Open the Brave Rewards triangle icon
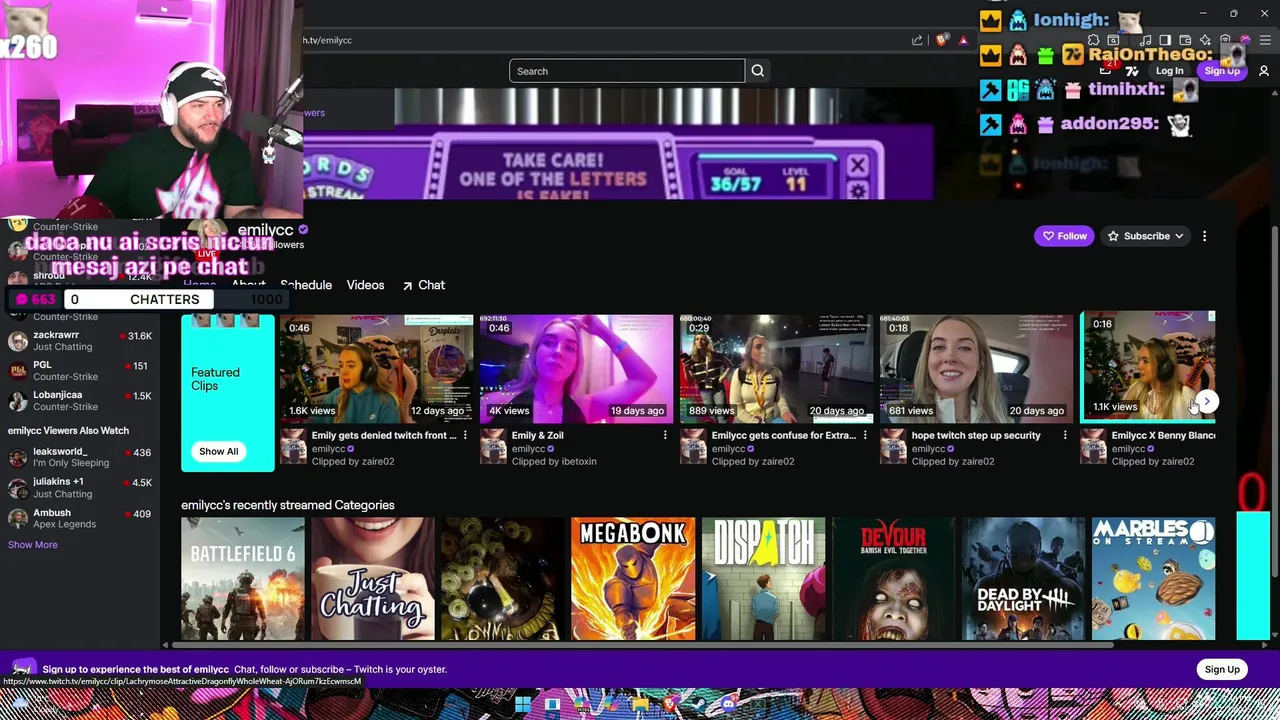Viewport: 1280px width, 720px height. (963, 40)
